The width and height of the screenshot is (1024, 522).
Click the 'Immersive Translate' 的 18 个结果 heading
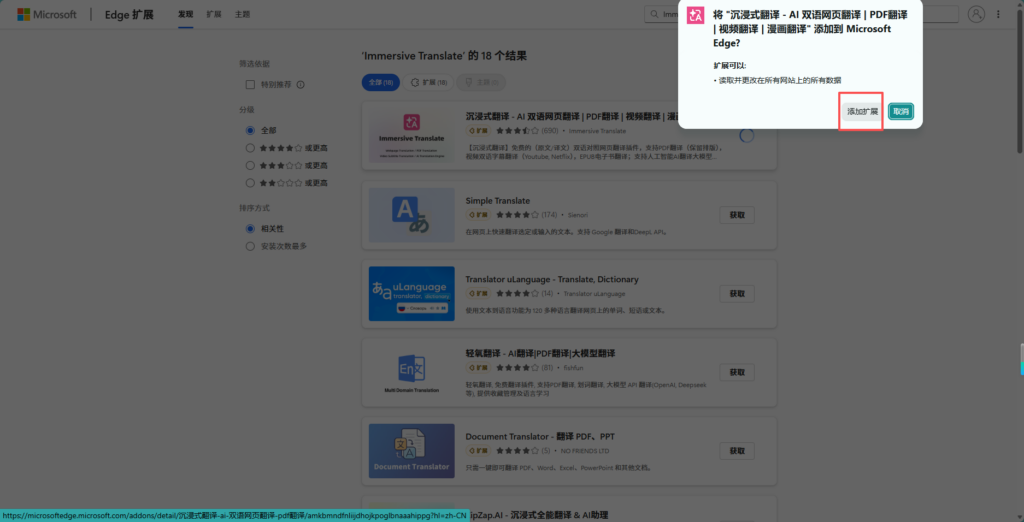[444, 56]
